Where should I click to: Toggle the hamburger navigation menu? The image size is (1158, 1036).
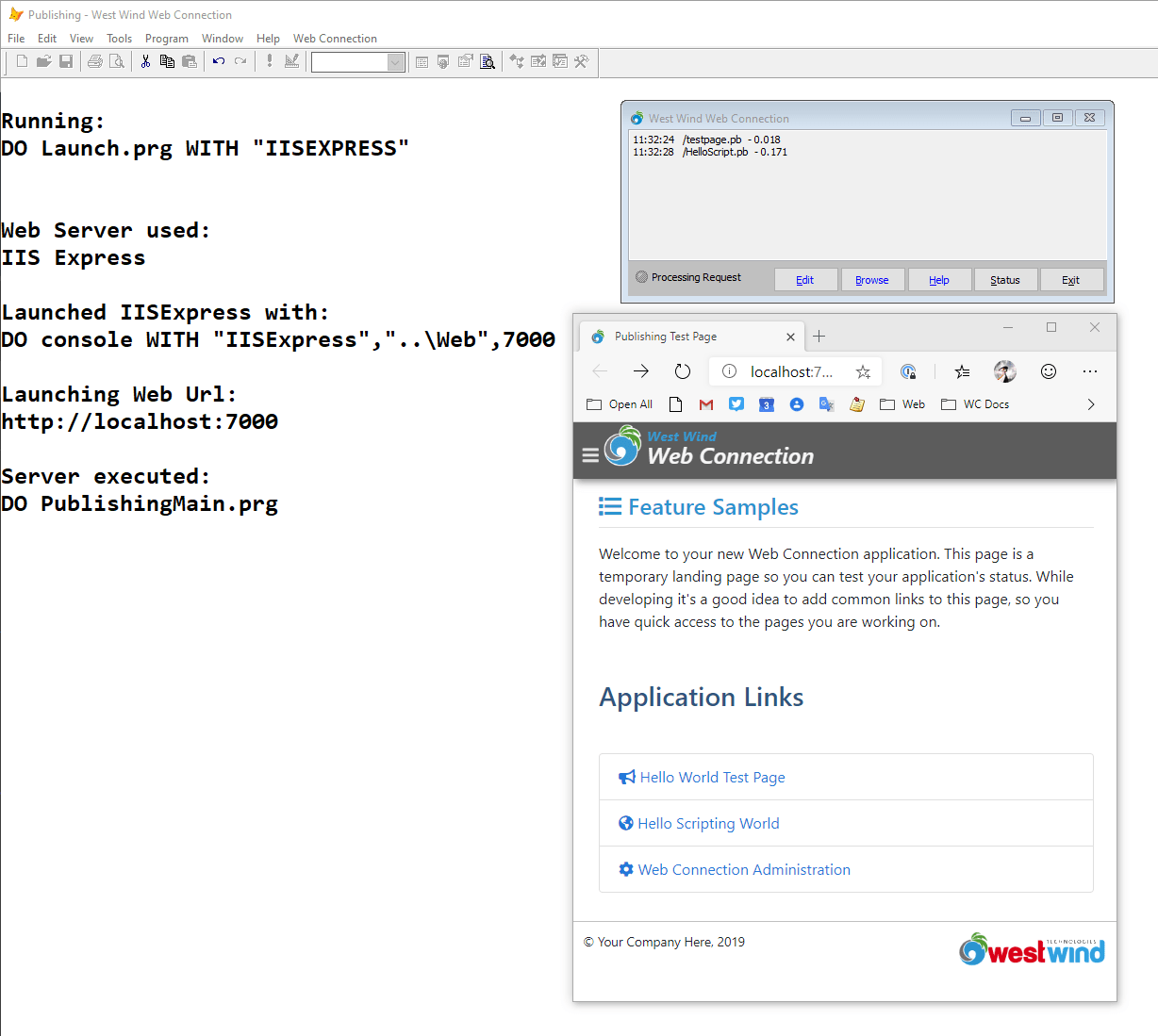[590, 455]
